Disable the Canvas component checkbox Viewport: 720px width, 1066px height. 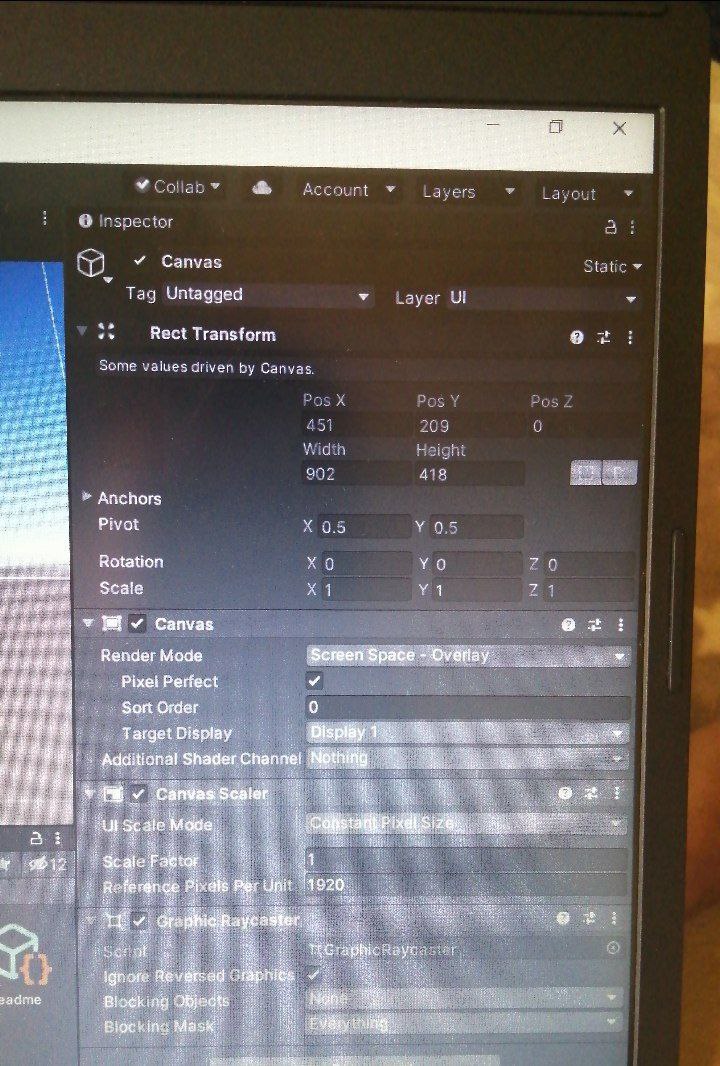point(137,623)
